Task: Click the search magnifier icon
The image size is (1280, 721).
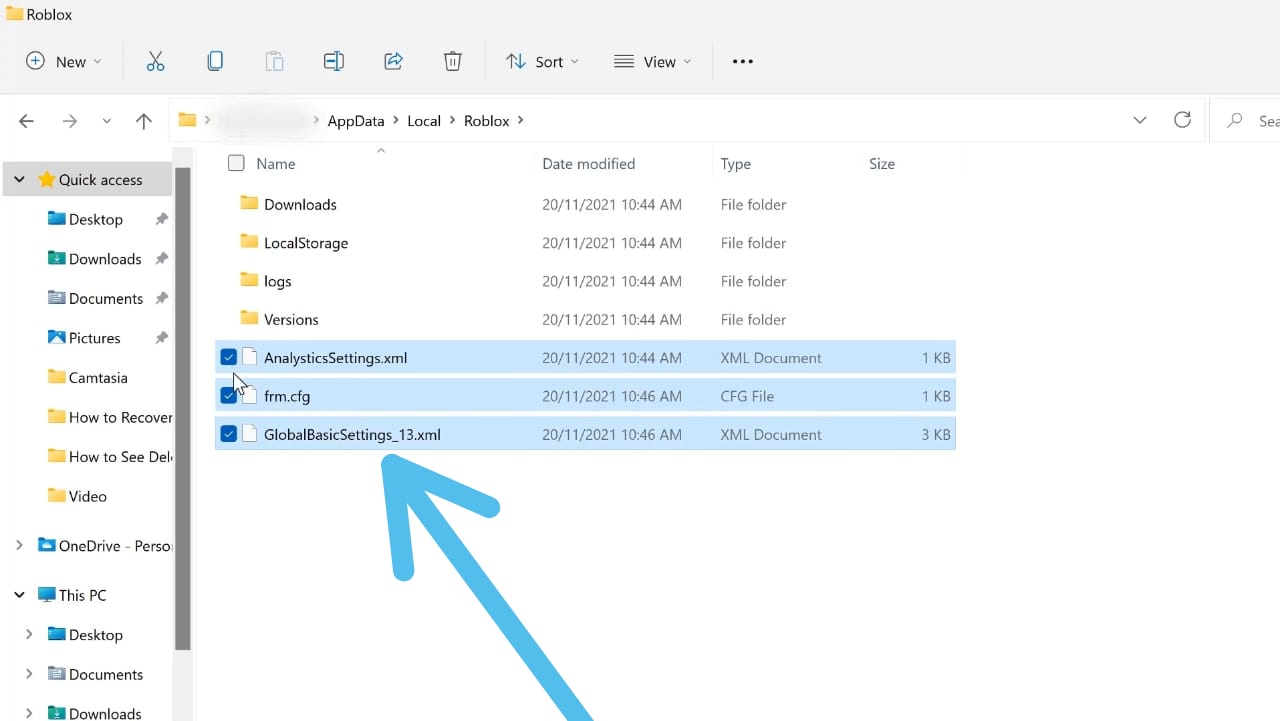Action: click(1235, 121)
